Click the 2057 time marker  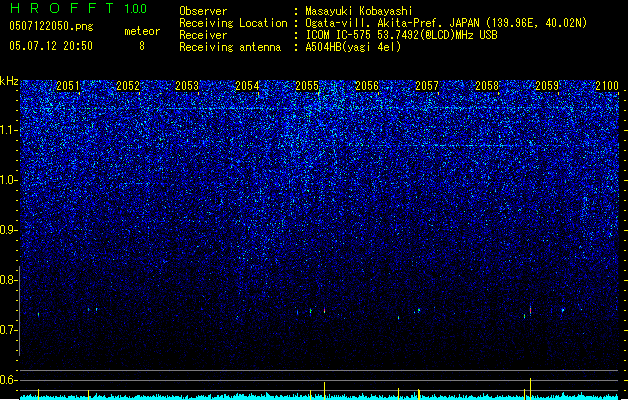pos(427,86)
